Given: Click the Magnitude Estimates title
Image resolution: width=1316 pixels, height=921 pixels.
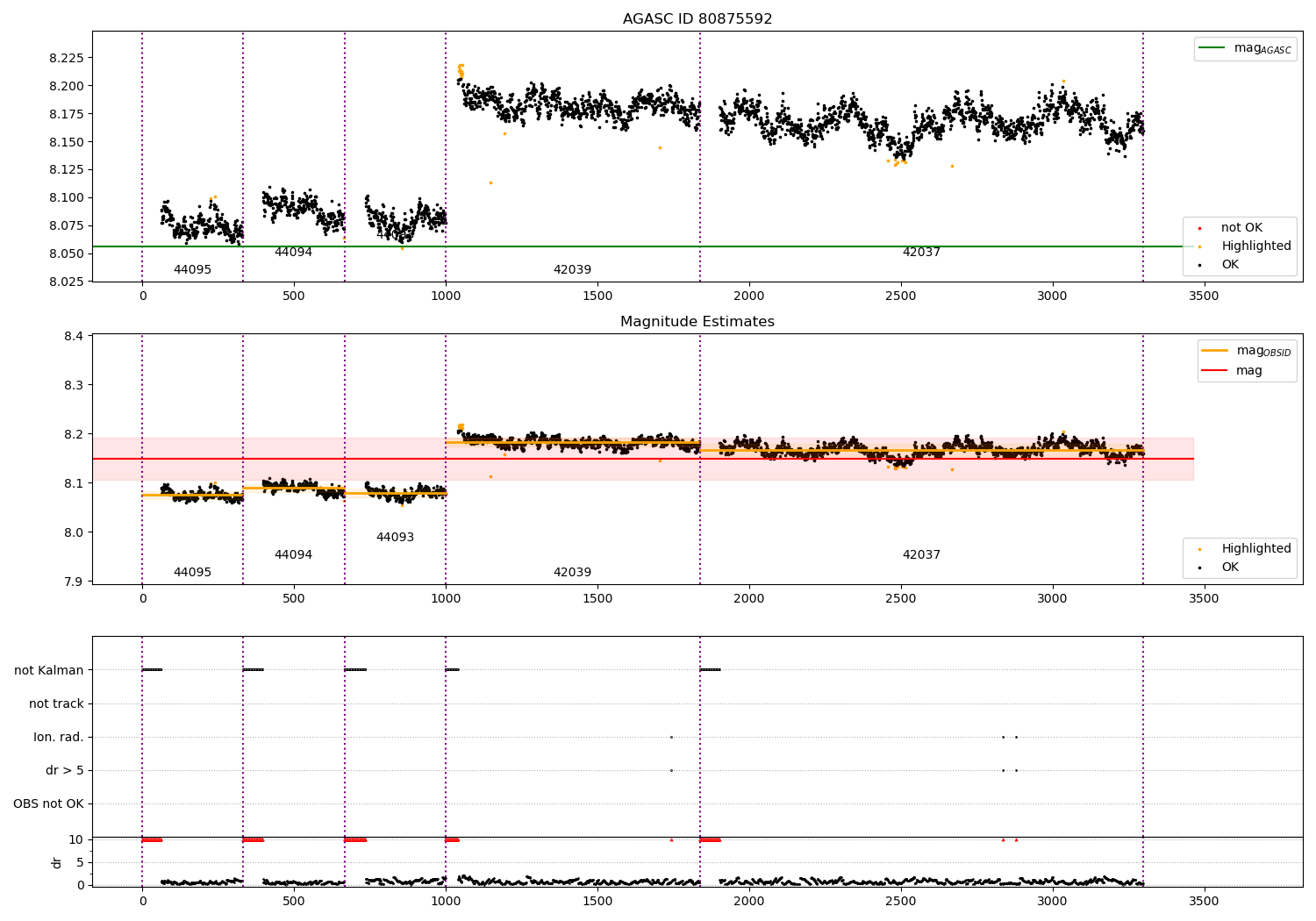Looking at the screenshot, I should (x=697, y=322).
